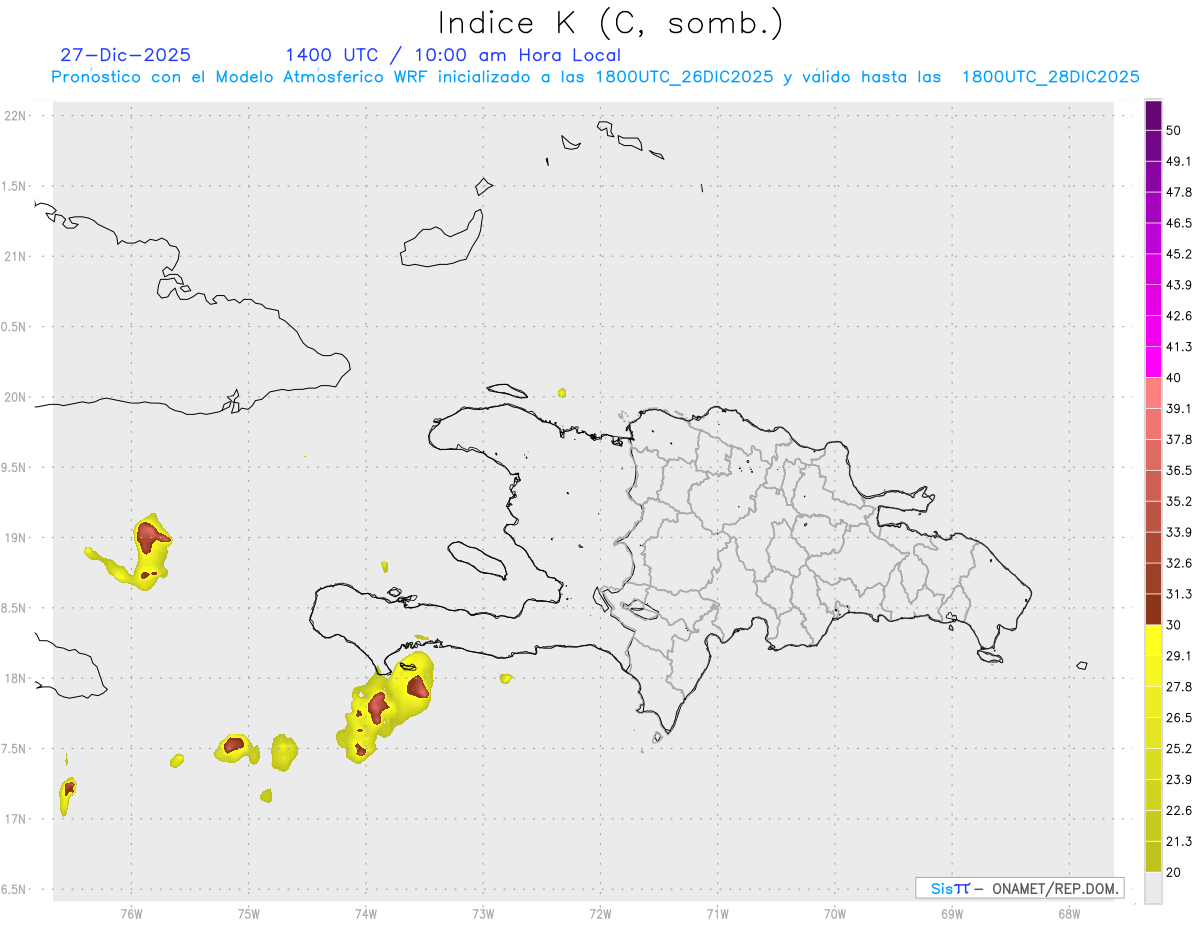Click the colorbar label "29.1"
The height and width of the screenshot is (927, 1200).
click(x=1179, y=655)
